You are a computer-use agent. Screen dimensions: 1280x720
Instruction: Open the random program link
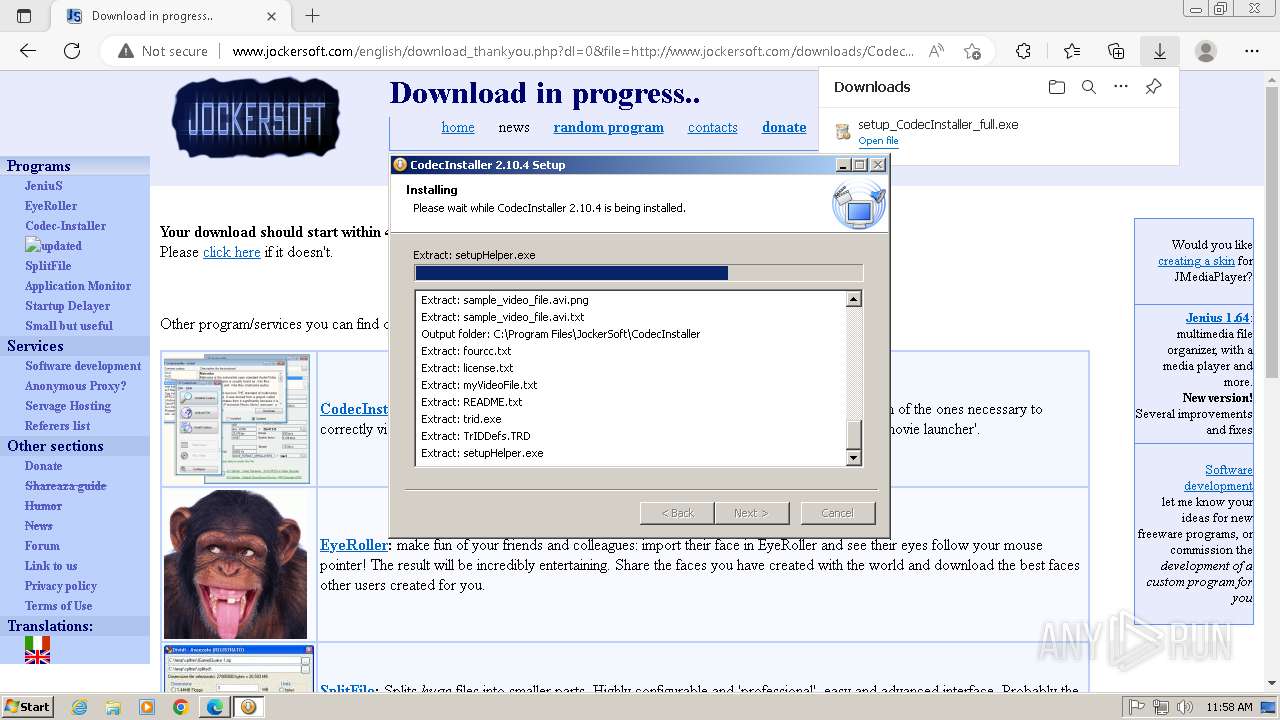tap(608, 127)
